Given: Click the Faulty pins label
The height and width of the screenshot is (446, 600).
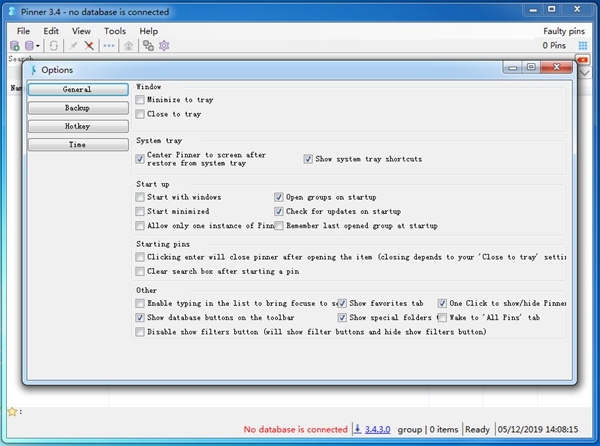Looking at the screenshot, I should 564,31.
